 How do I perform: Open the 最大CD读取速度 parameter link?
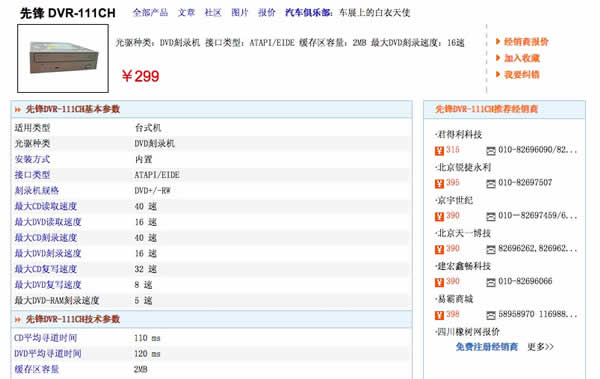click(x=46, y=206)
